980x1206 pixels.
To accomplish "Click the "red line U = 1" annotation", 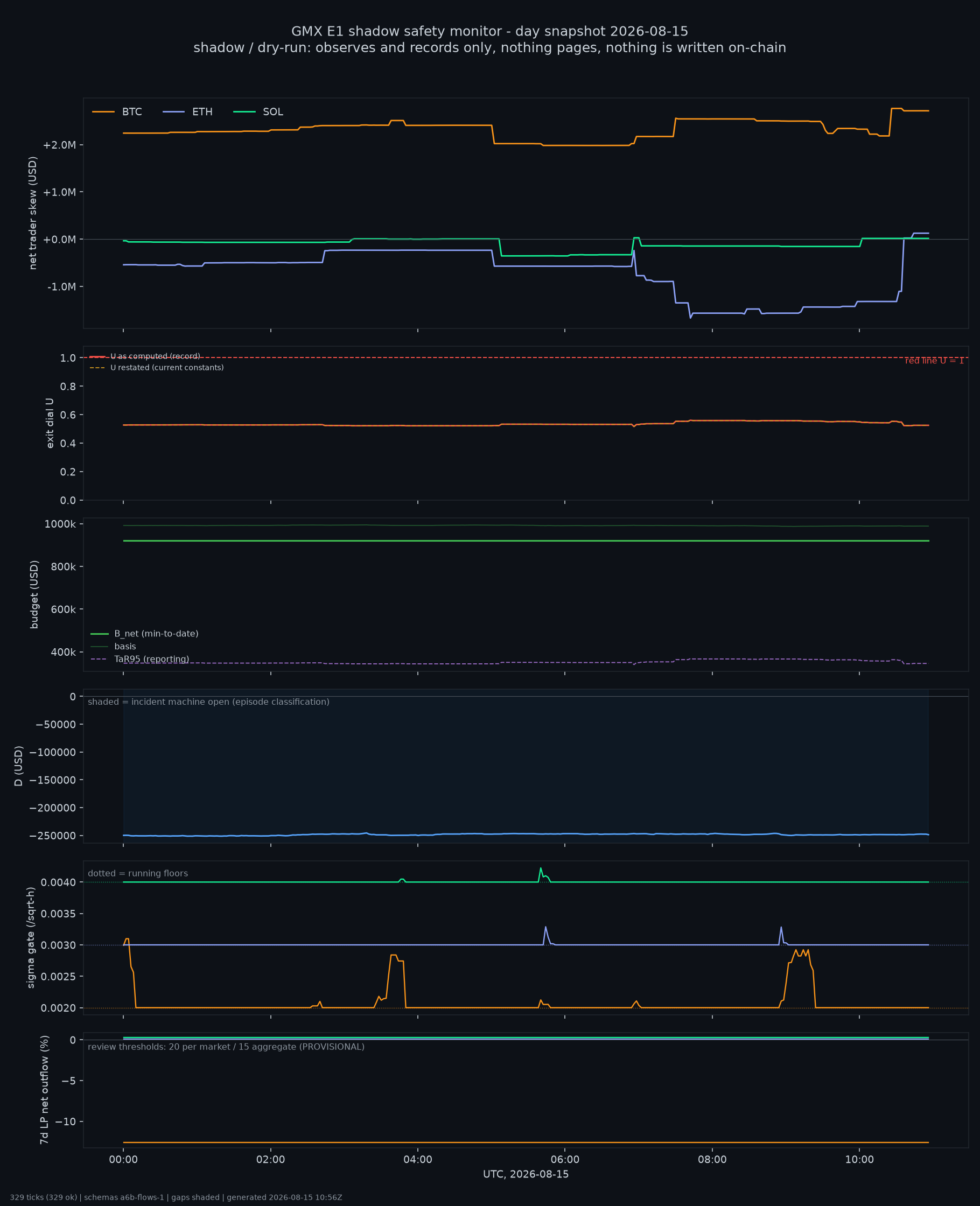I will [x=934, y=361].
